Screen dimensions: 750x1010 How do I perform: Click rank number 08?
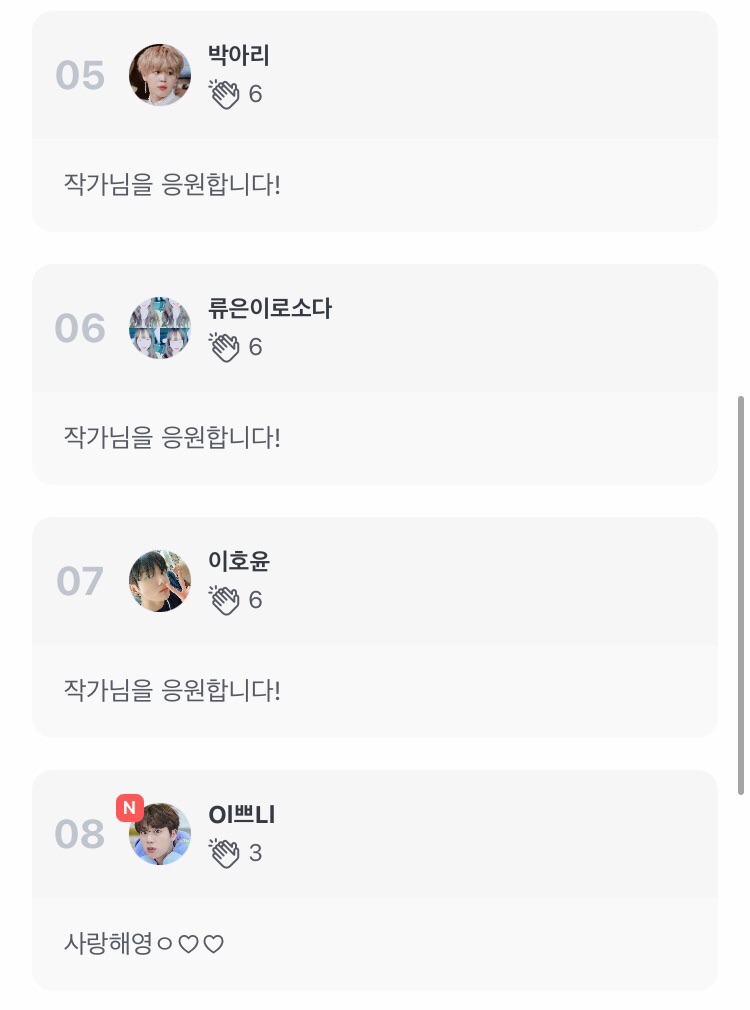click(x=80, y=835)
